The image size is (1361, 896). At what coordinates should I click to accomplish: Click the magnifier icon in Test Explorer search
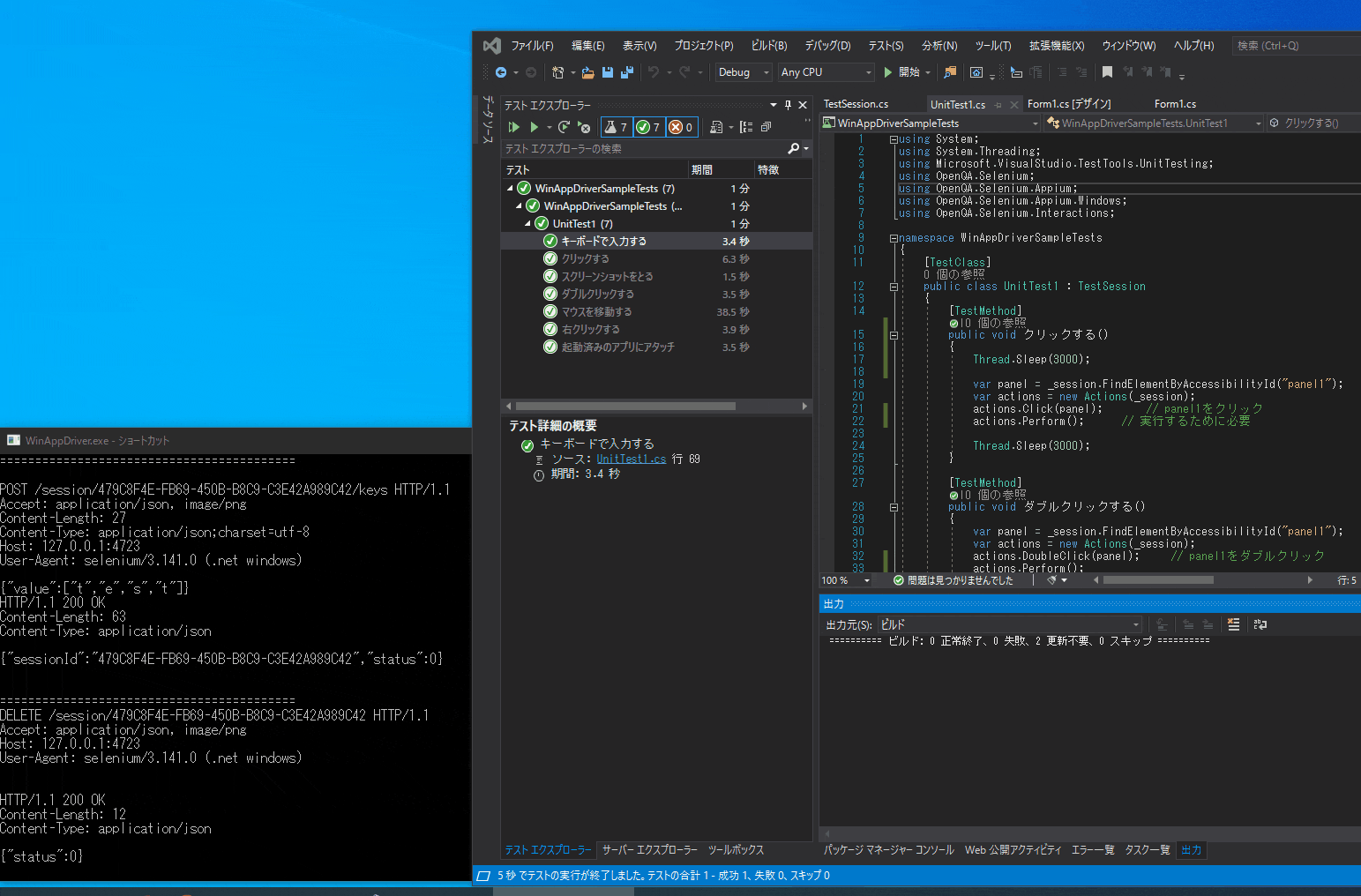point(794,148)
